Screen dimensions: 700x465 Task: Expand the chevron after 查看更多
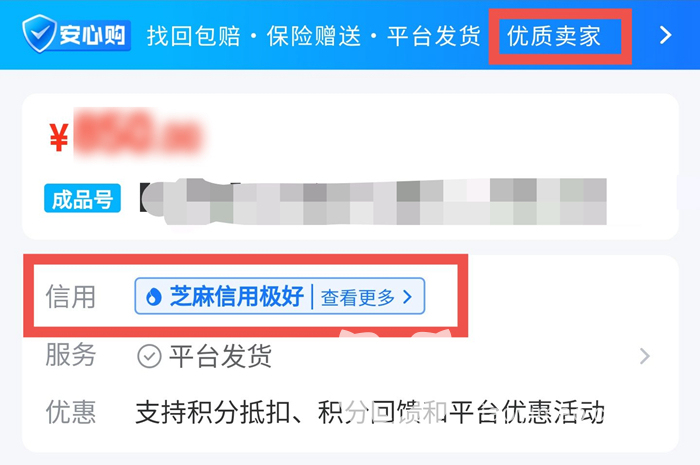[x=407, y=297]
